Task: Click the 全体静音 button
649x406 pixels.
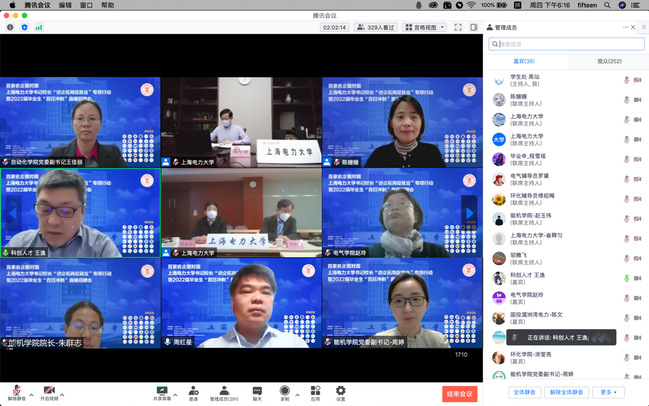Action: tap(524, 392)
